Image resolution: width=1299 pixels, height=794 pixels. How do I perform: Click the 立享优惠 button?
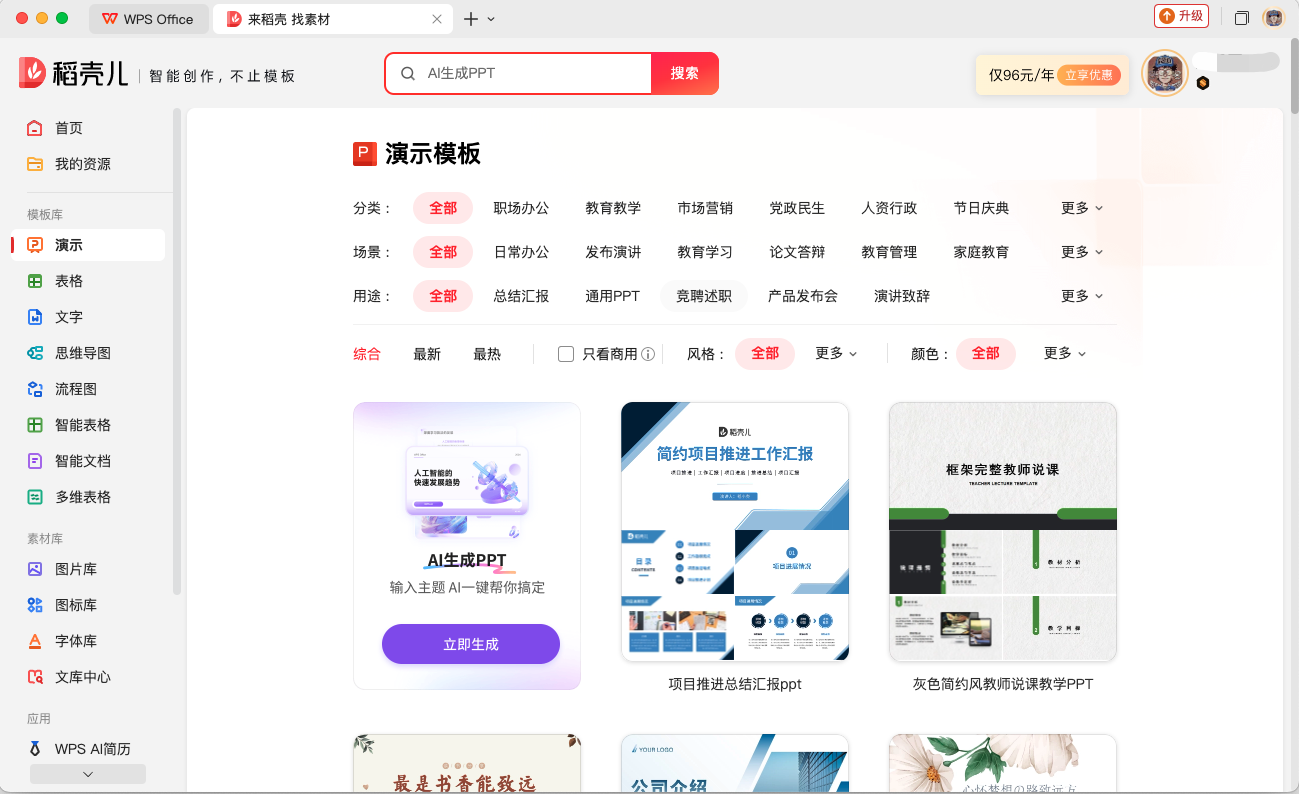pos(1089,75)
